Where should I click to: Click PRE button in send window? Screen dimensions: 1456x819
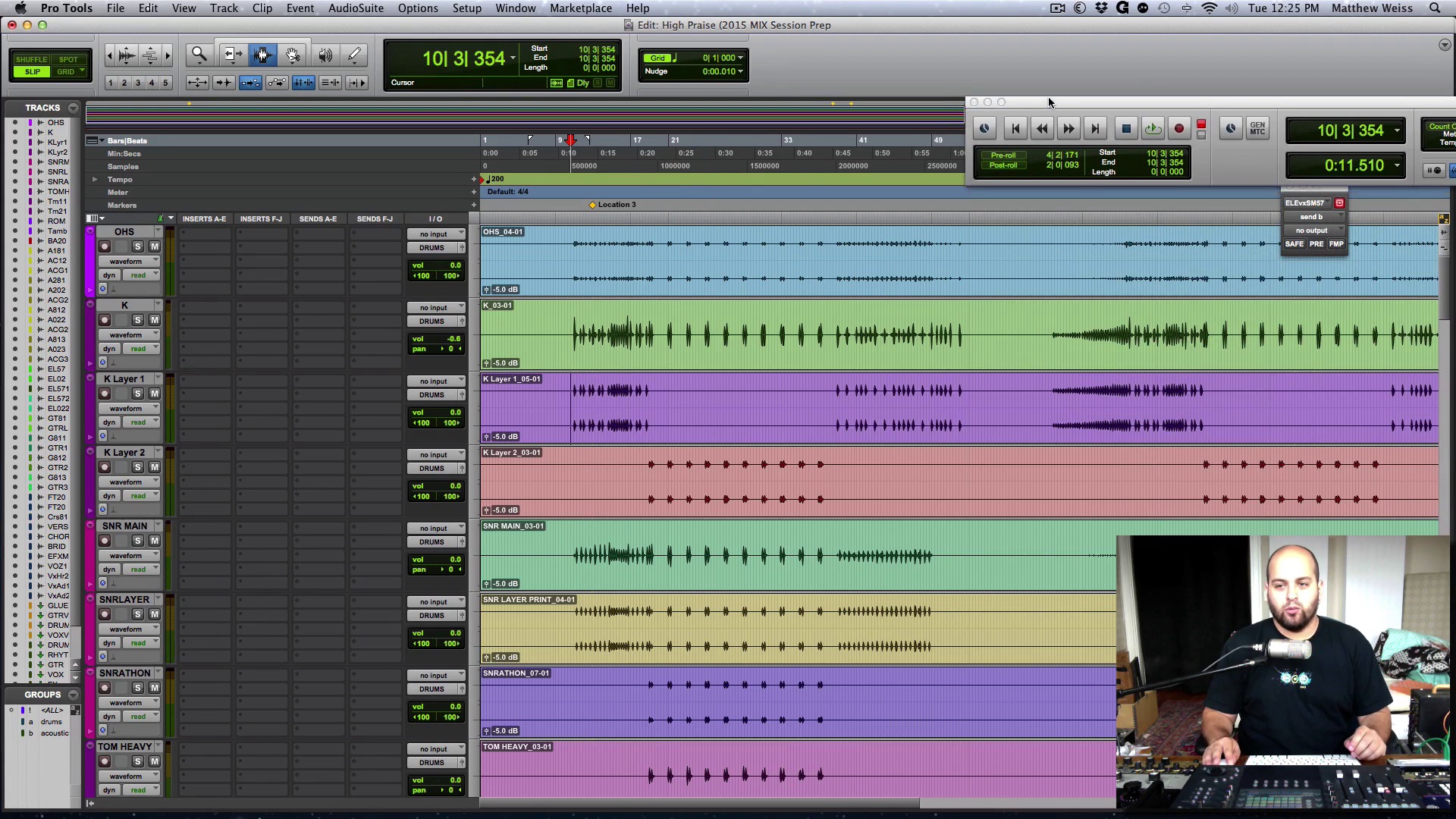(x=1316, y=244)
